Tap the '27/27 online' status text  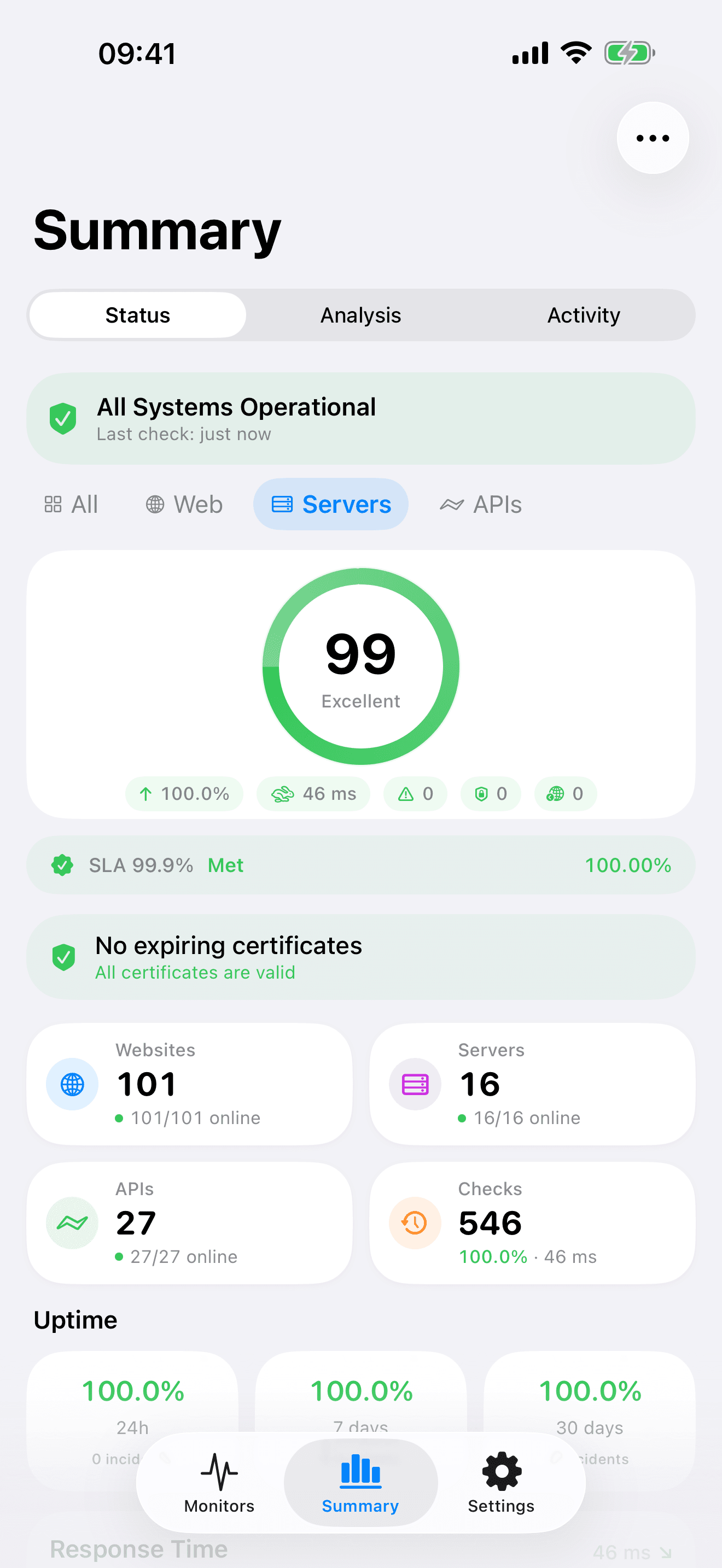click(184, 1256)
